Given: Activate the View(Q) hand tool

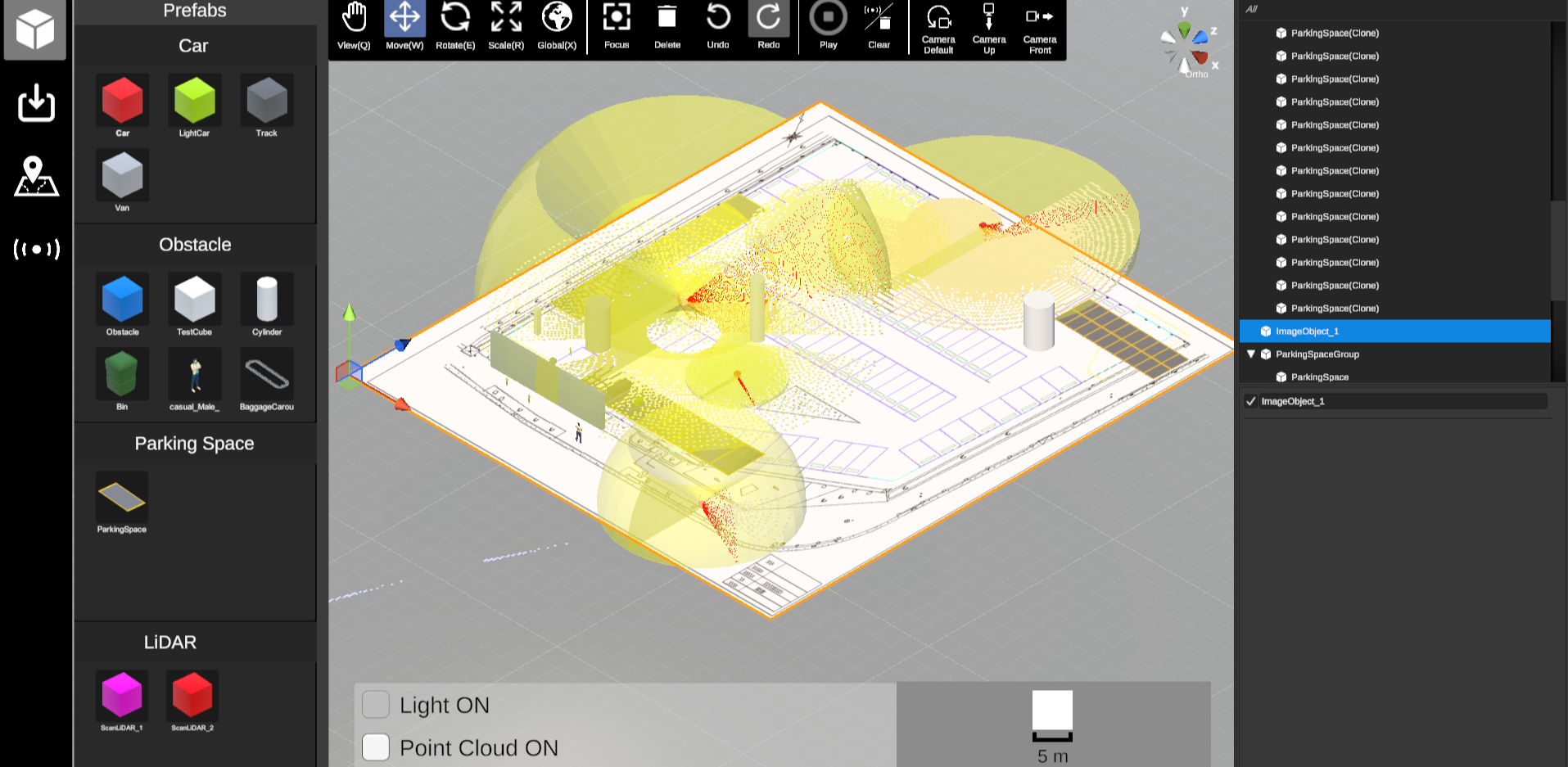Looking at the screenshot, I should tap(354, 26).
